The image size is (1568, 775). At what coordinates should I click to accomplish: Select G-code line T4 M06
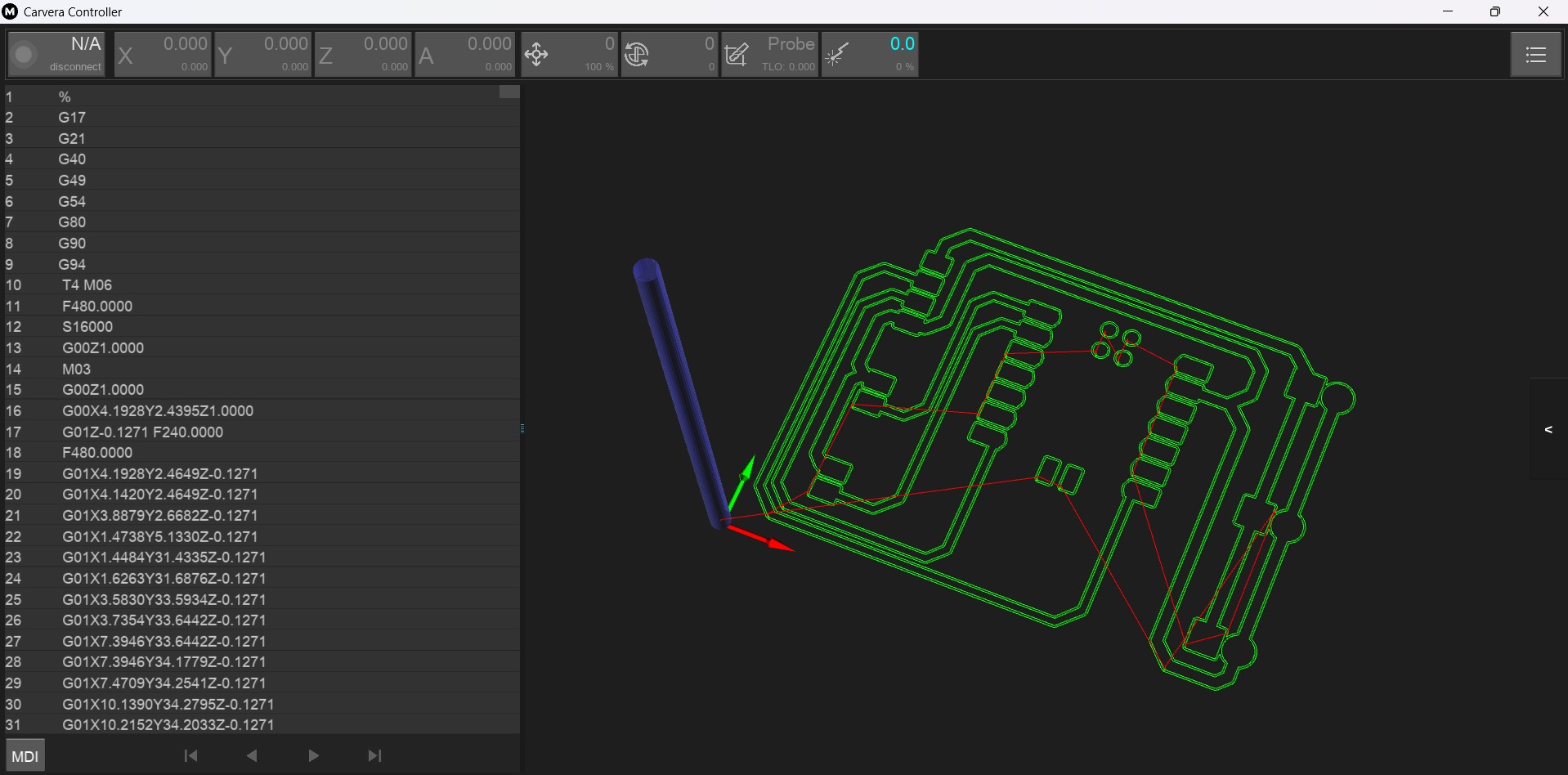pyautogui.click(x=262, y=284)
